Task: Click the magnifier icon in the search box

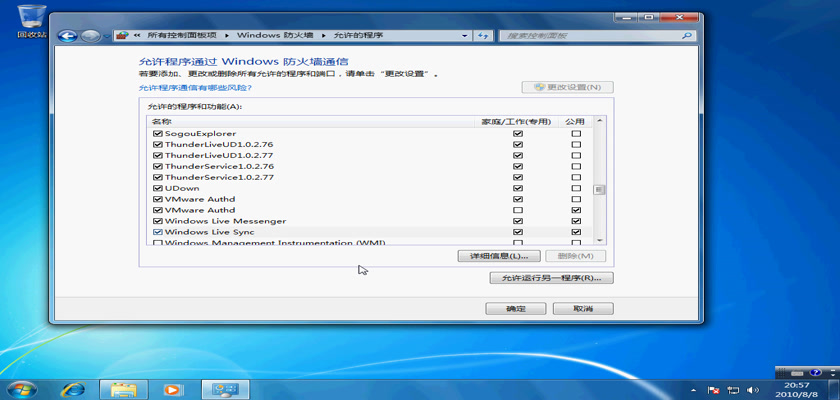Action: [x=687, y=35]
